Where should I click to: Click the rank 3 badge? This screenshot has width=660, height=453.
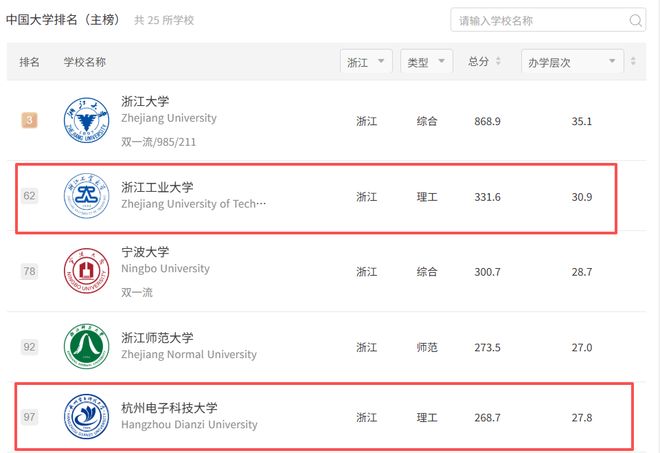(x=30, y=121)
